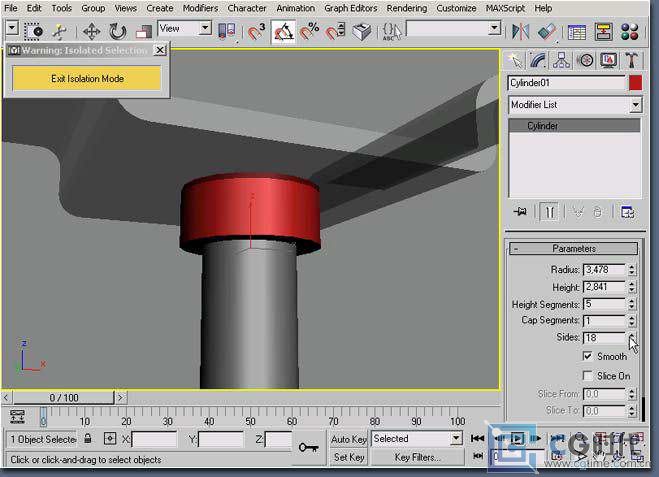Viewport: 659px width, 477px height.
Task: Click the red object color swatch
Action: click(x=635, y=83)
